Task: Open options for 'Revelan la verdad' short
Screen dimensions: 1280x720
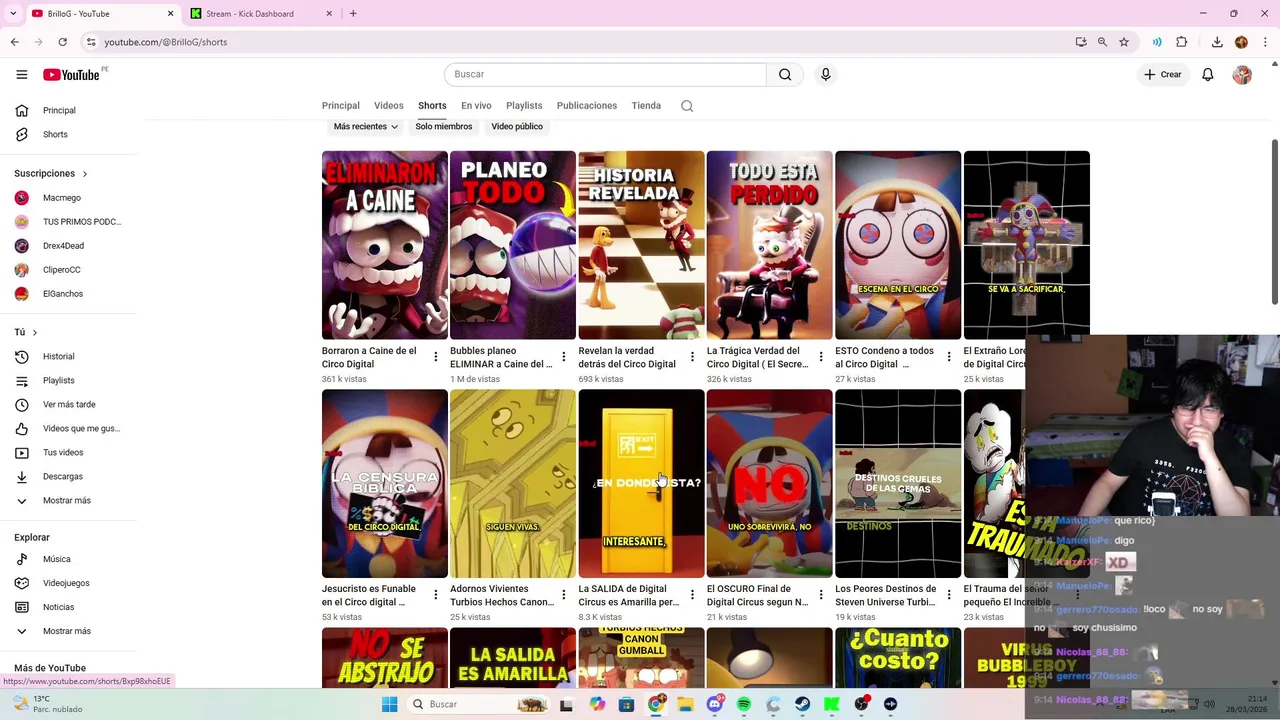Action: pos(692,357)
